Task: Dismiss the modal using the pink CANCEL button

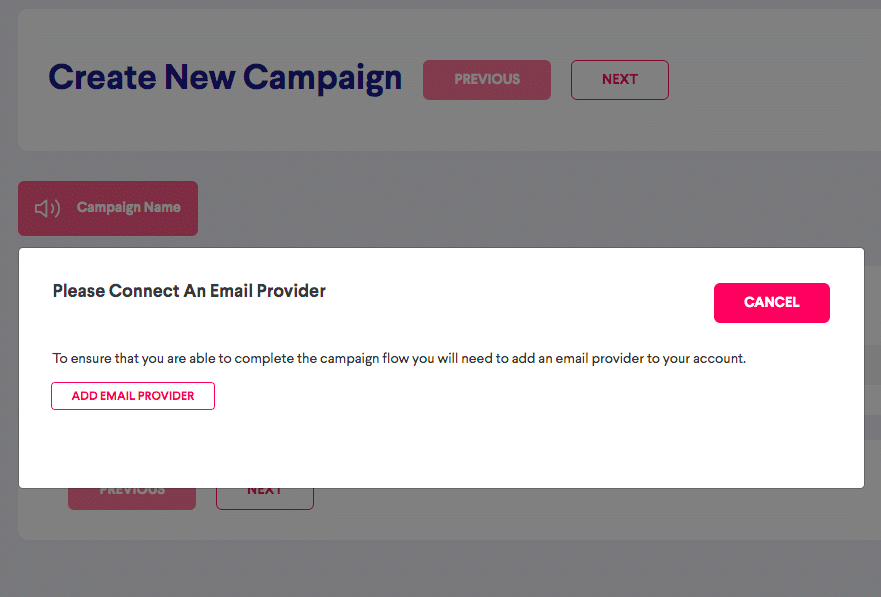Action: [x=771, y=303]
